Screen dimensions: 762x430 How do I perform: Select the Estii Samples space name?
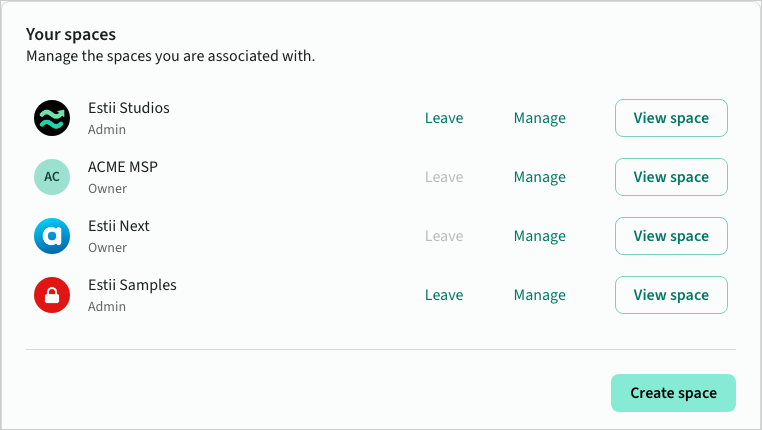tap(132, 285)
